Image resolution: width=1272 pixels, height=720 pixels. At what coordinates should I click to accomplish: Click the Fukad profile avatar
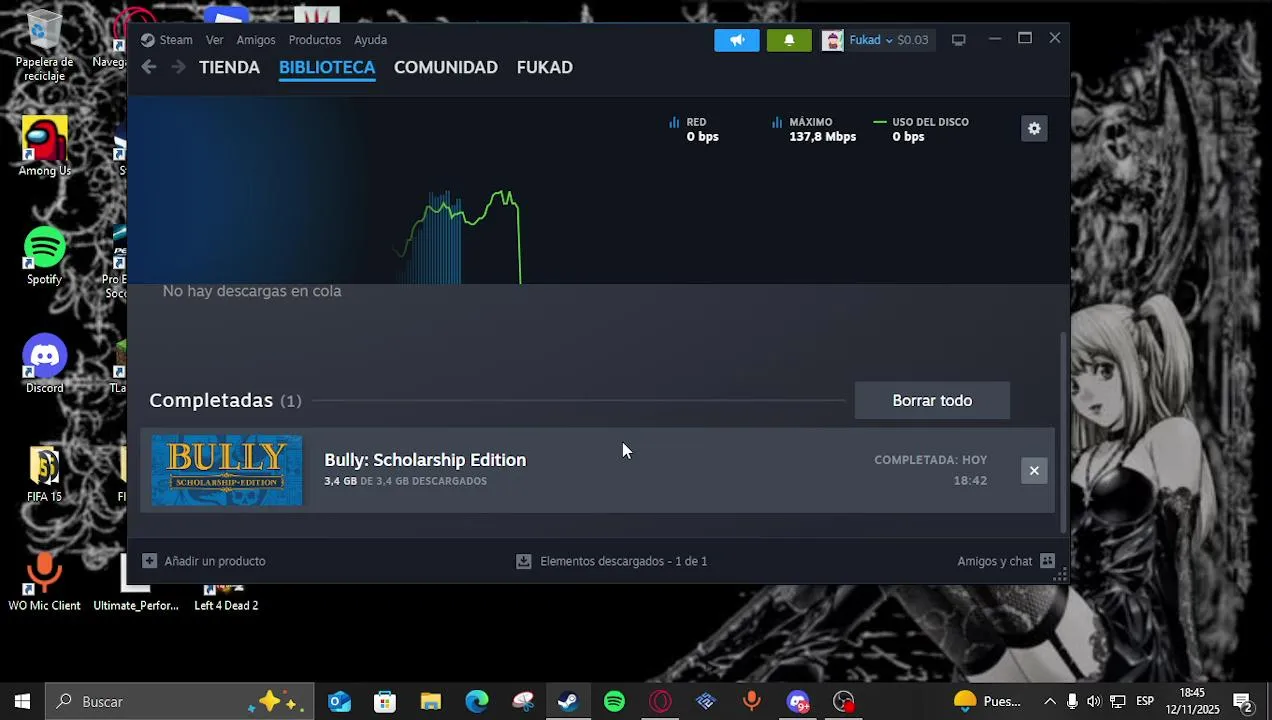(832, 40)
